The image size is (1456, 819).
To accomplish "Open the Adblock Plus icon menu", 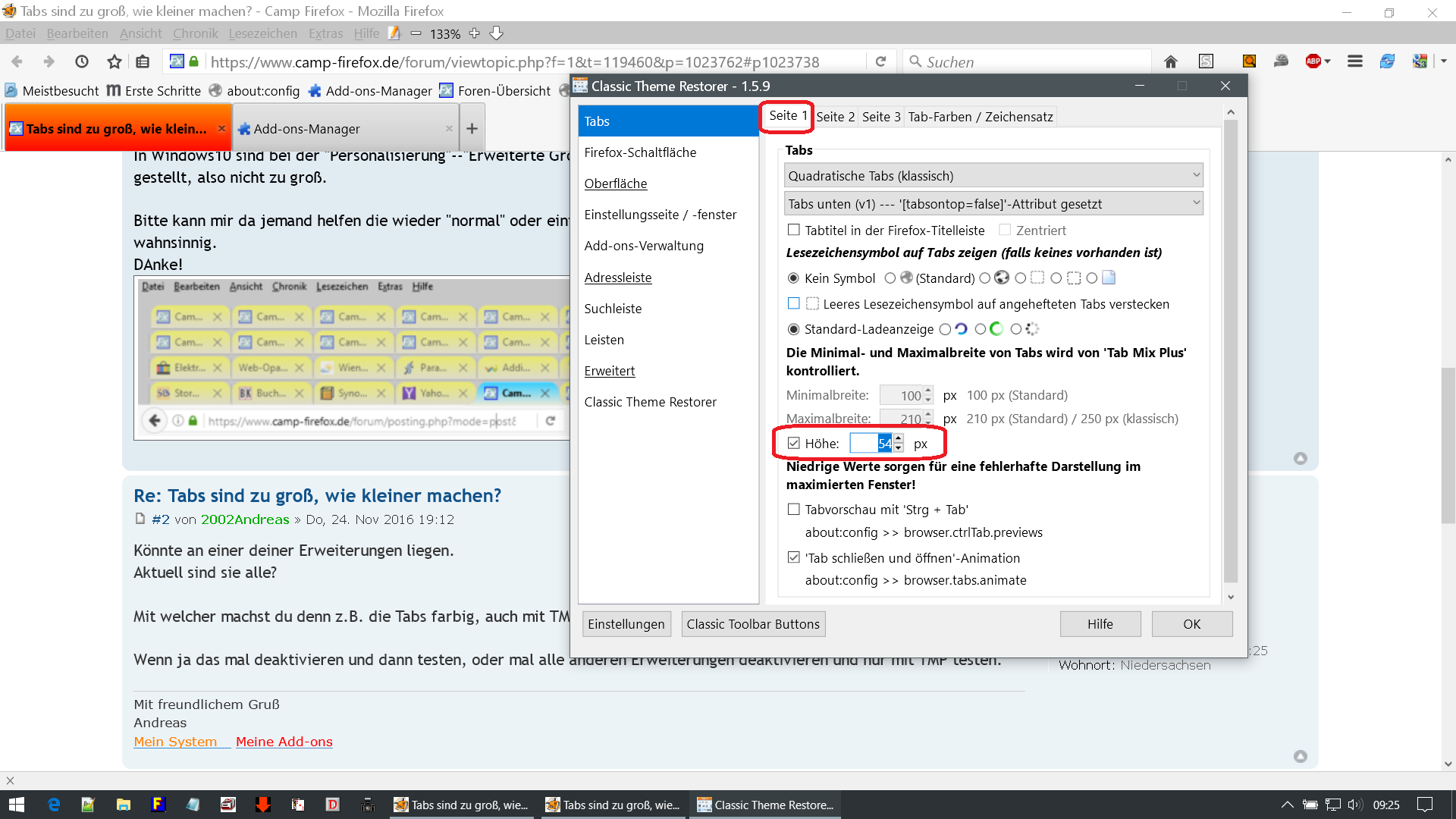I will coord(1318,61).
